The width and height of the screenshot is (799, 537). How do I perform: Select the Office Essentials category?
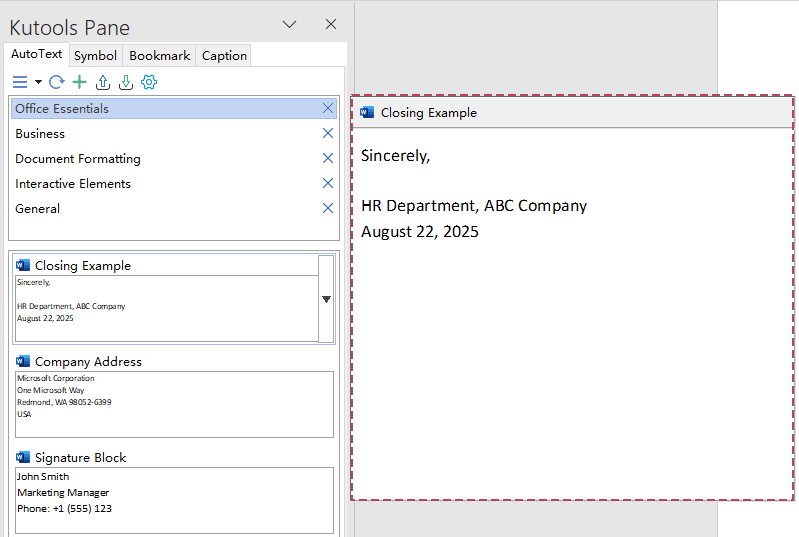(62, 108)
